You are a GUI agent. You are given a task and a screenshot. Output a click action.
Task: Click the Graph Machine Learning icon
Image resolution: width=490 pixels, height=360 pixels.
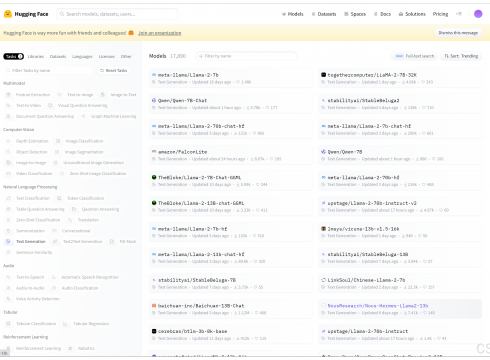click(83, 116)
